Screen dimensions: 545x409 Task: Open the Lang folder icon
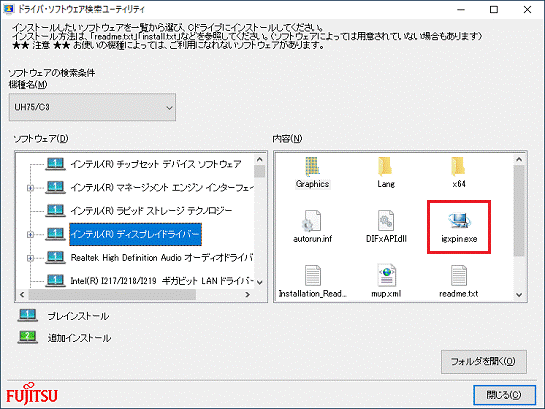click(385, 166)
